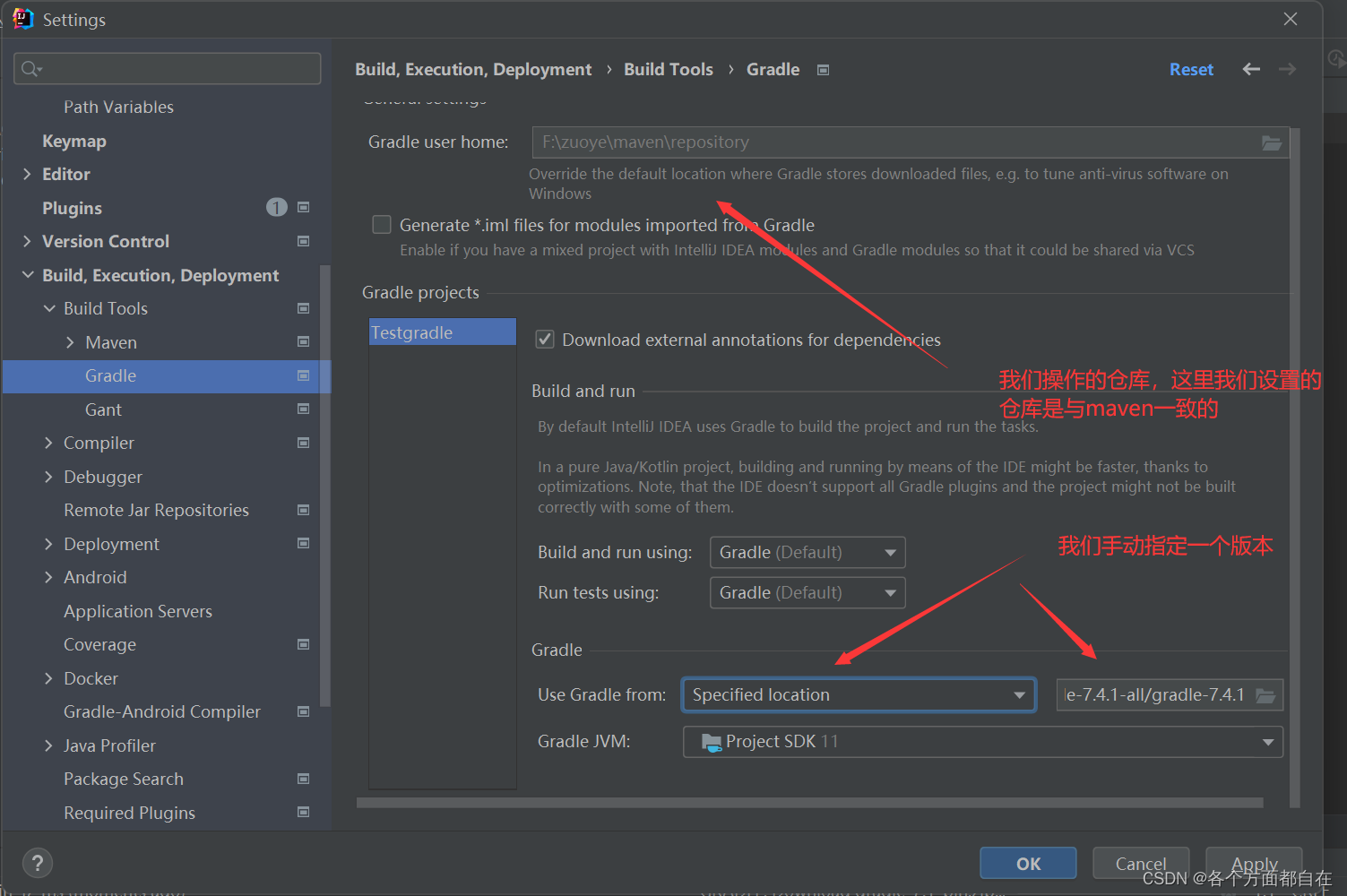This screenshot has height=896, width=1347.
Task: Click Build, Execution, Deployment breadcrumb
Action: [x=473, y=69]
